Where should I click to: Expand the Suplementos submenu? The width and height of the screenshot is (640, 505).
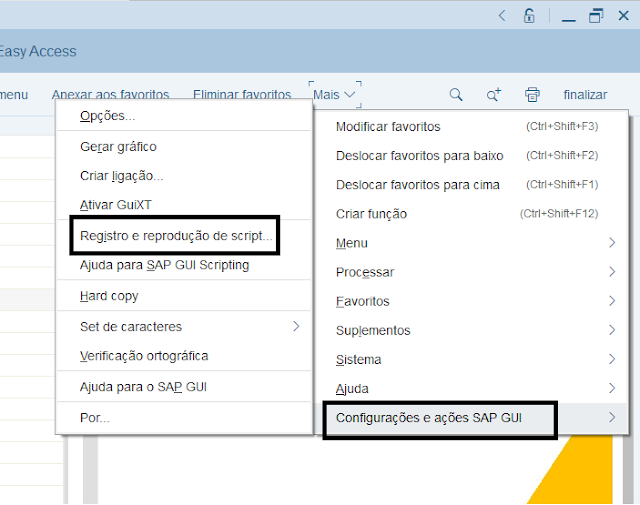tap(471, 330)
